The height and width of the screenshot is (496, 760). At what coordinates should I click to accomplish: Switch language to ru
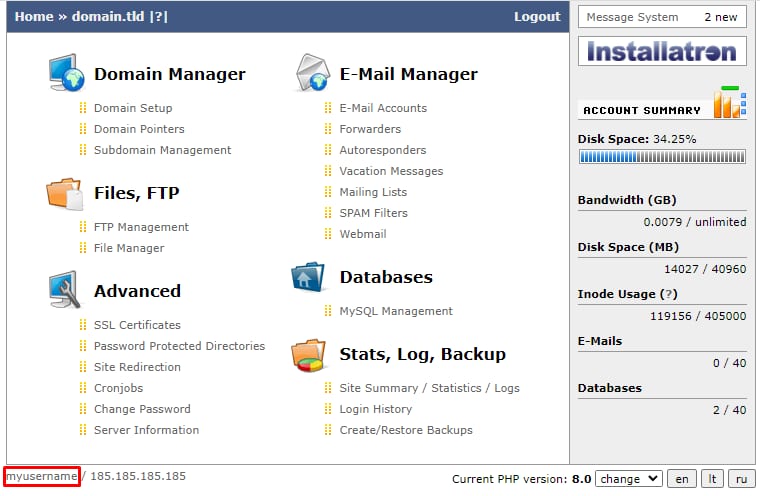(741, 479)
